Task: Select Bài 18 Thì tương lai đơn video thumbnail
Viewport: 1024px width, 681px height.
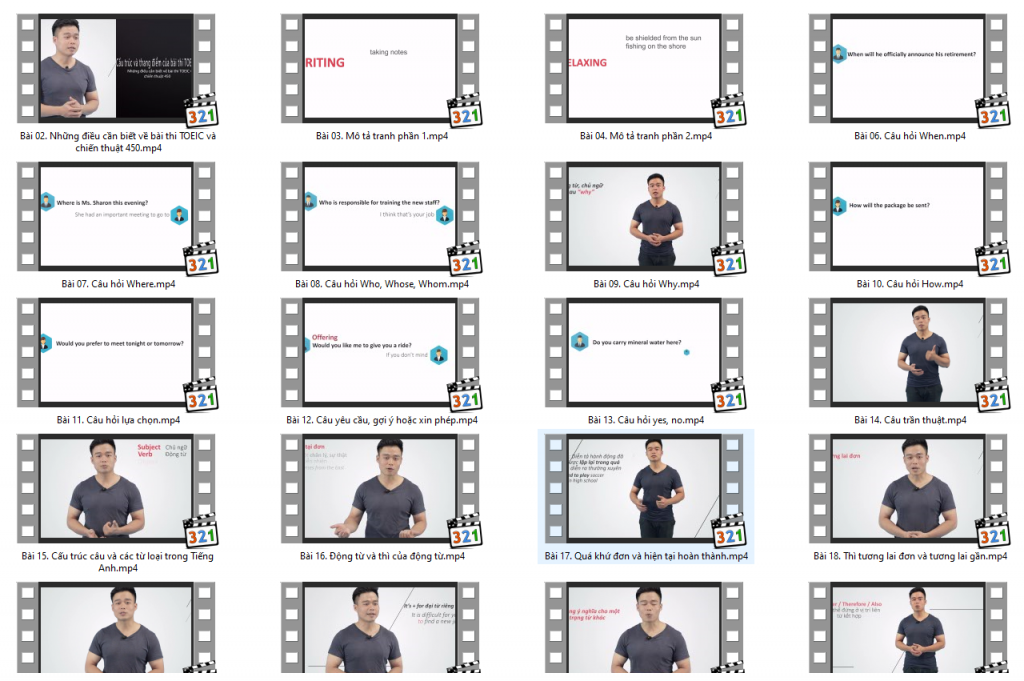Action: tap(909, 489)
